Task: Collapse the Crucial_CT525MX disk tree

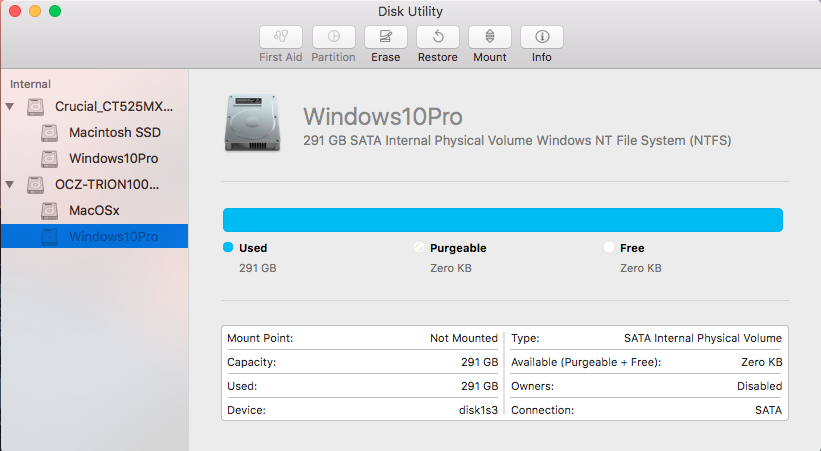Action: [x=9, y=107]
